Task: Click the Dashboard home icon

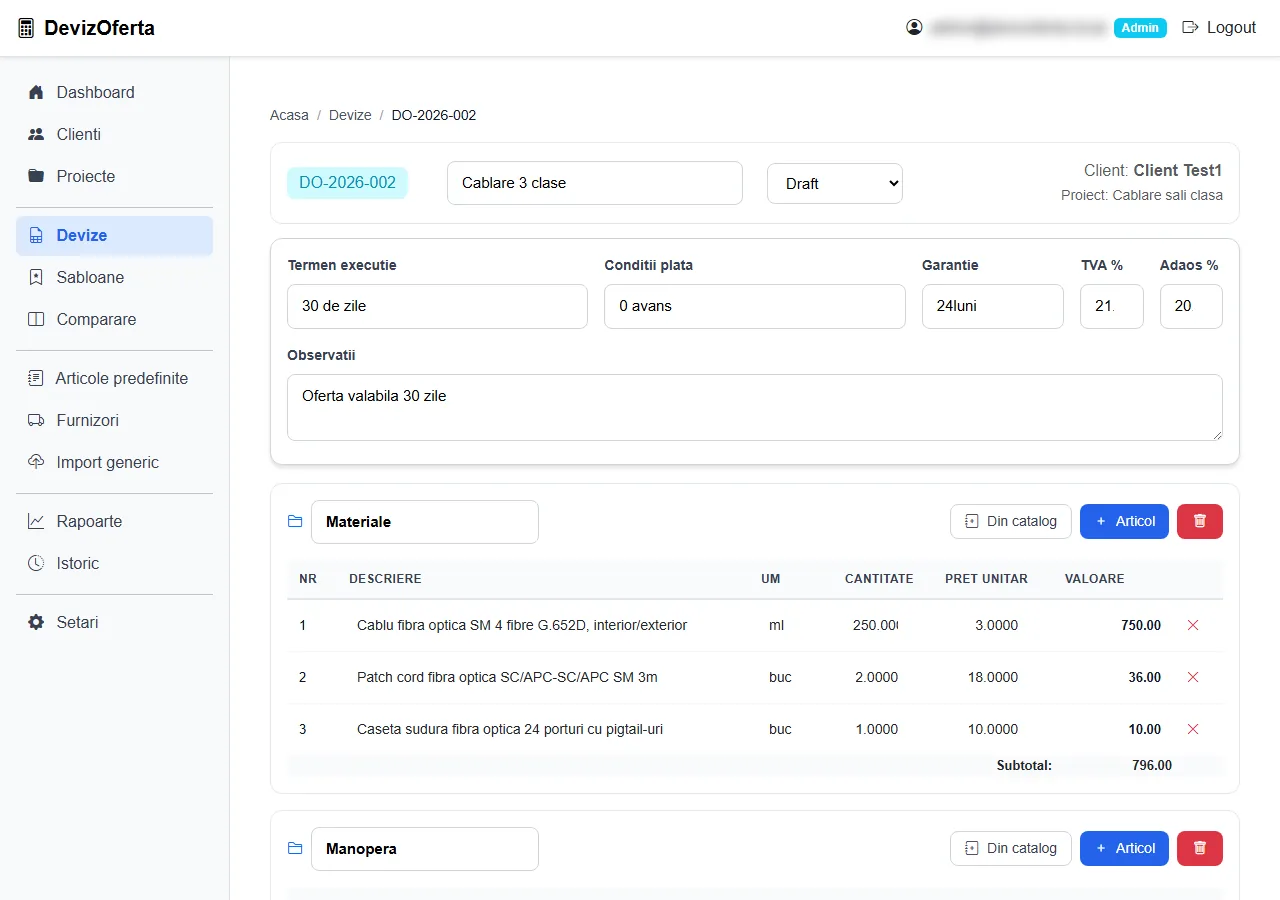Action: 36,92
